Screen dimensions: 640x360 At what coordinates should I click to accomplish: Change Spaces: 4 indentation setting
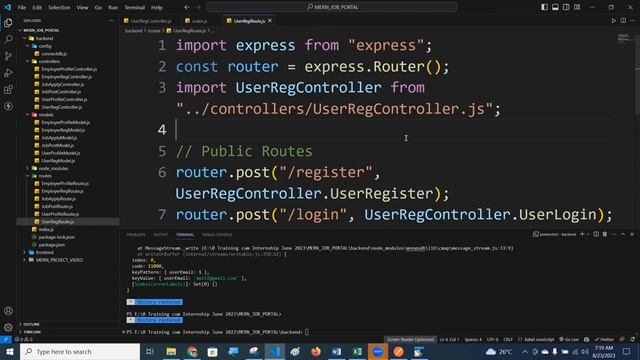[x=473, y=340]
